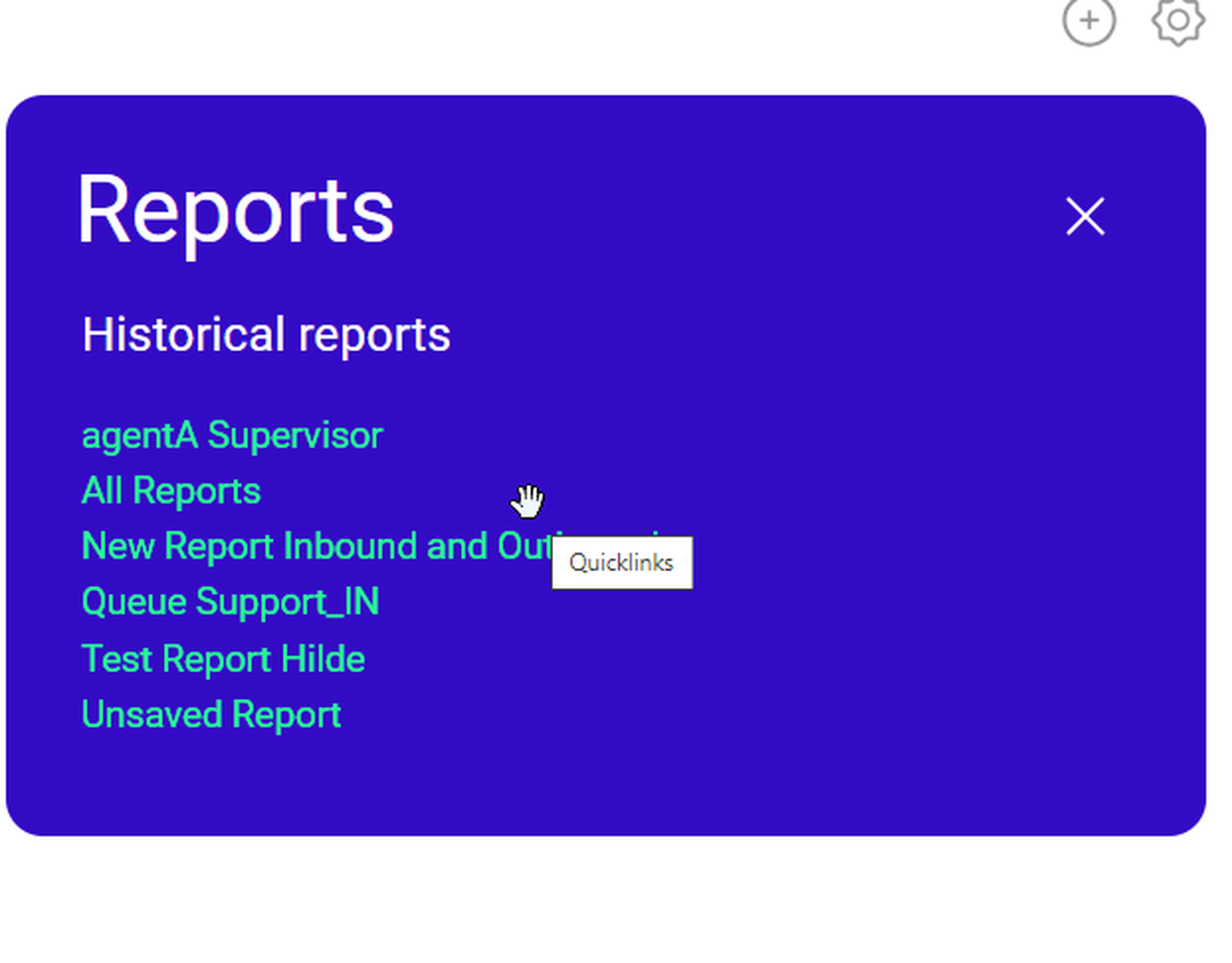Open the Test Report Hilde link

pyautogui.click(x=223, y=659)
